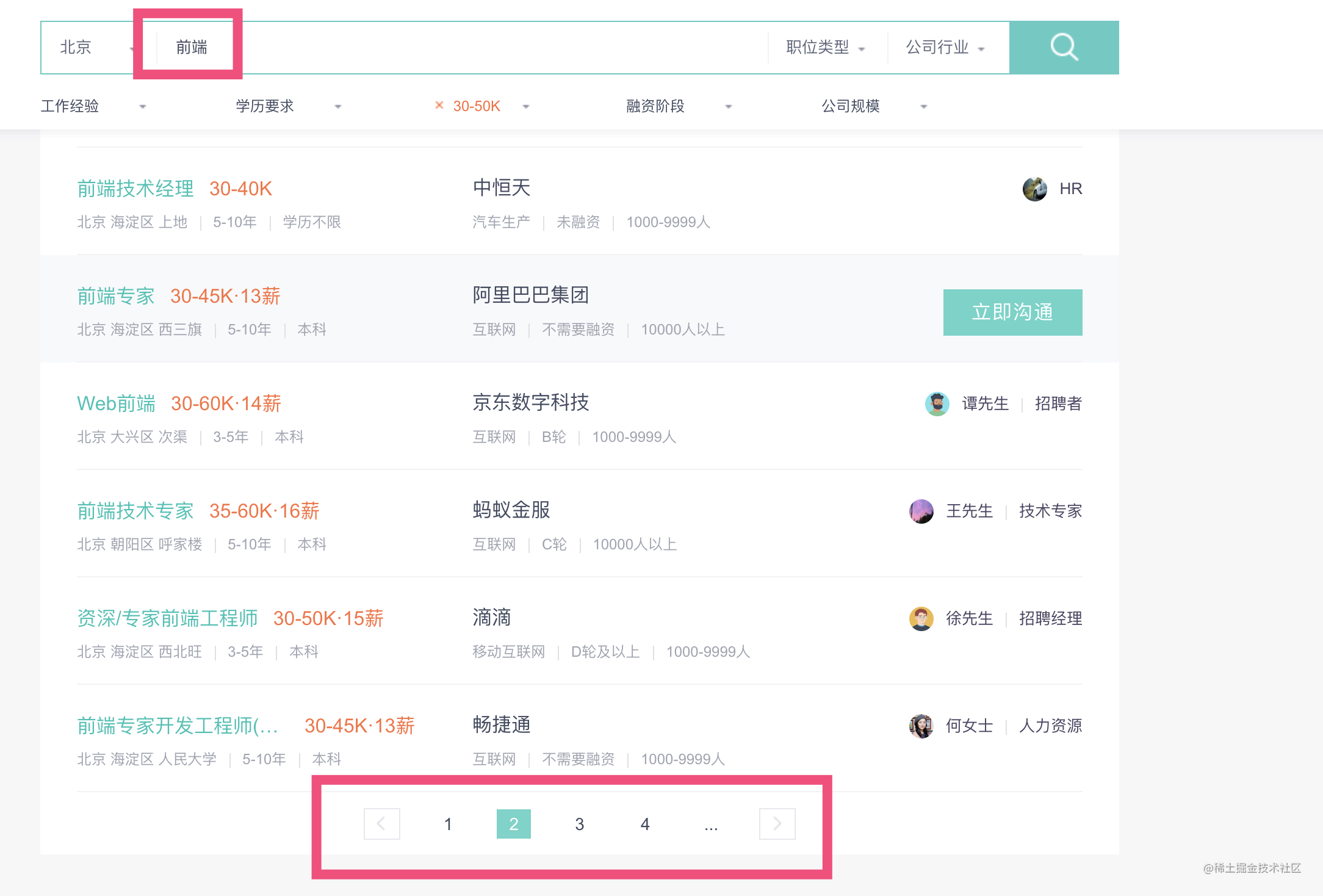Click salary text 30-50K·15薪
Image resolution: width=1323 pixels, height=896 pixels.
(328, 618)
